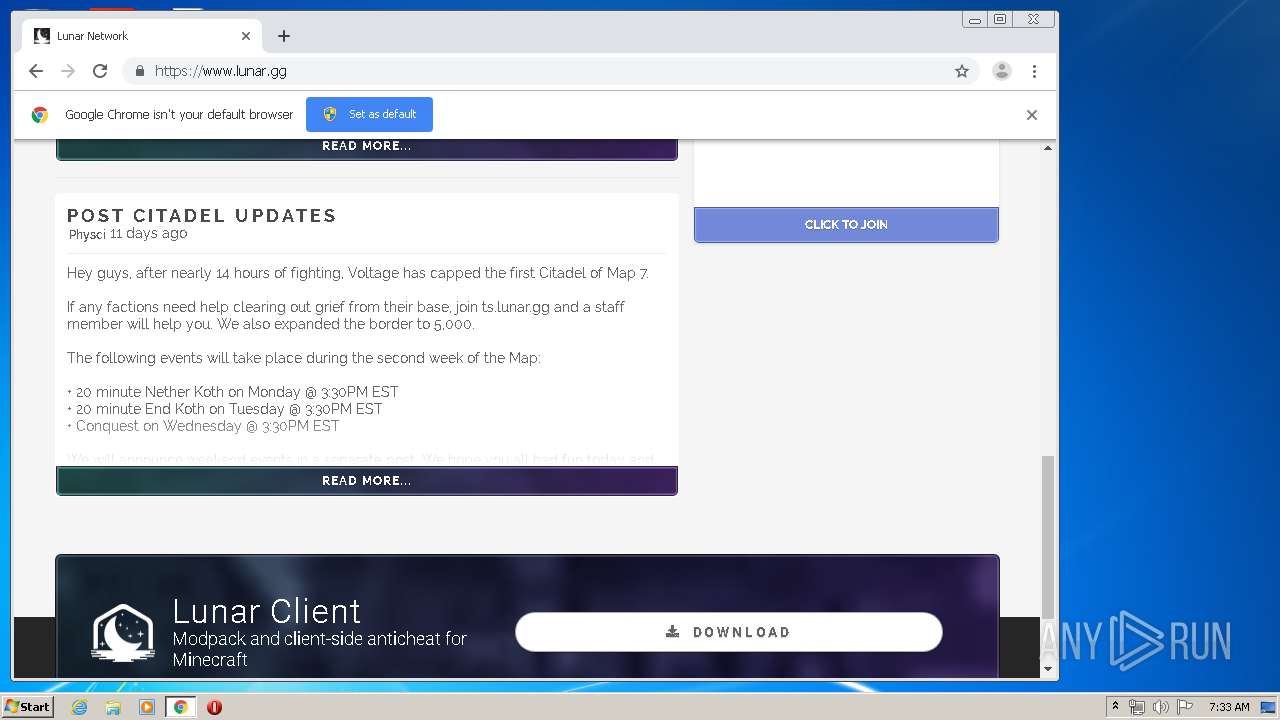This screenshot has width=1280, height=720.
Task: Download the Lunar Client
Action: [729, 632]
